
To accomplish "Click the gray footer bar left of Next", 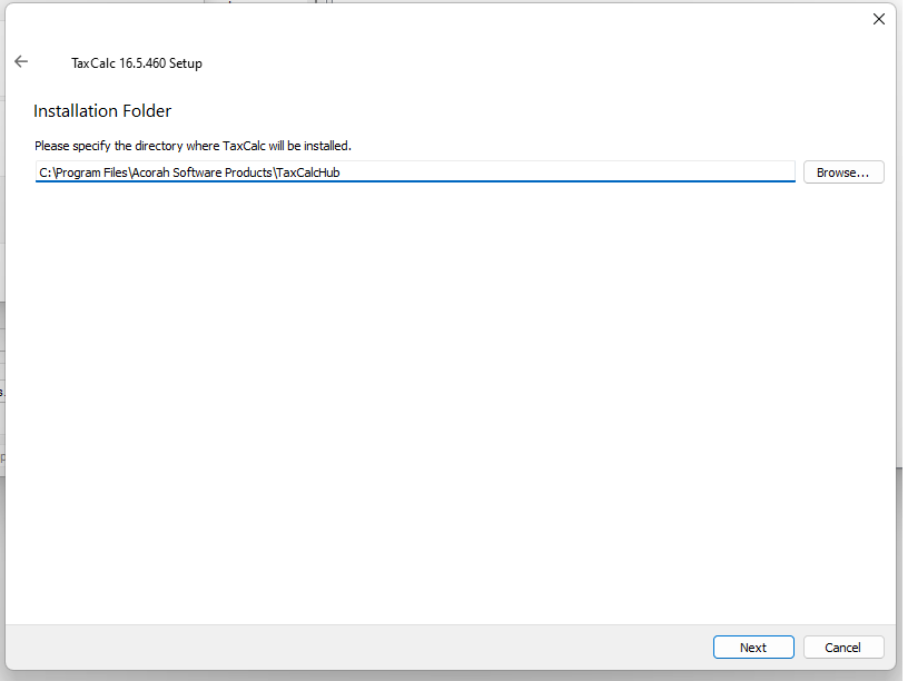I will point(350,647).
